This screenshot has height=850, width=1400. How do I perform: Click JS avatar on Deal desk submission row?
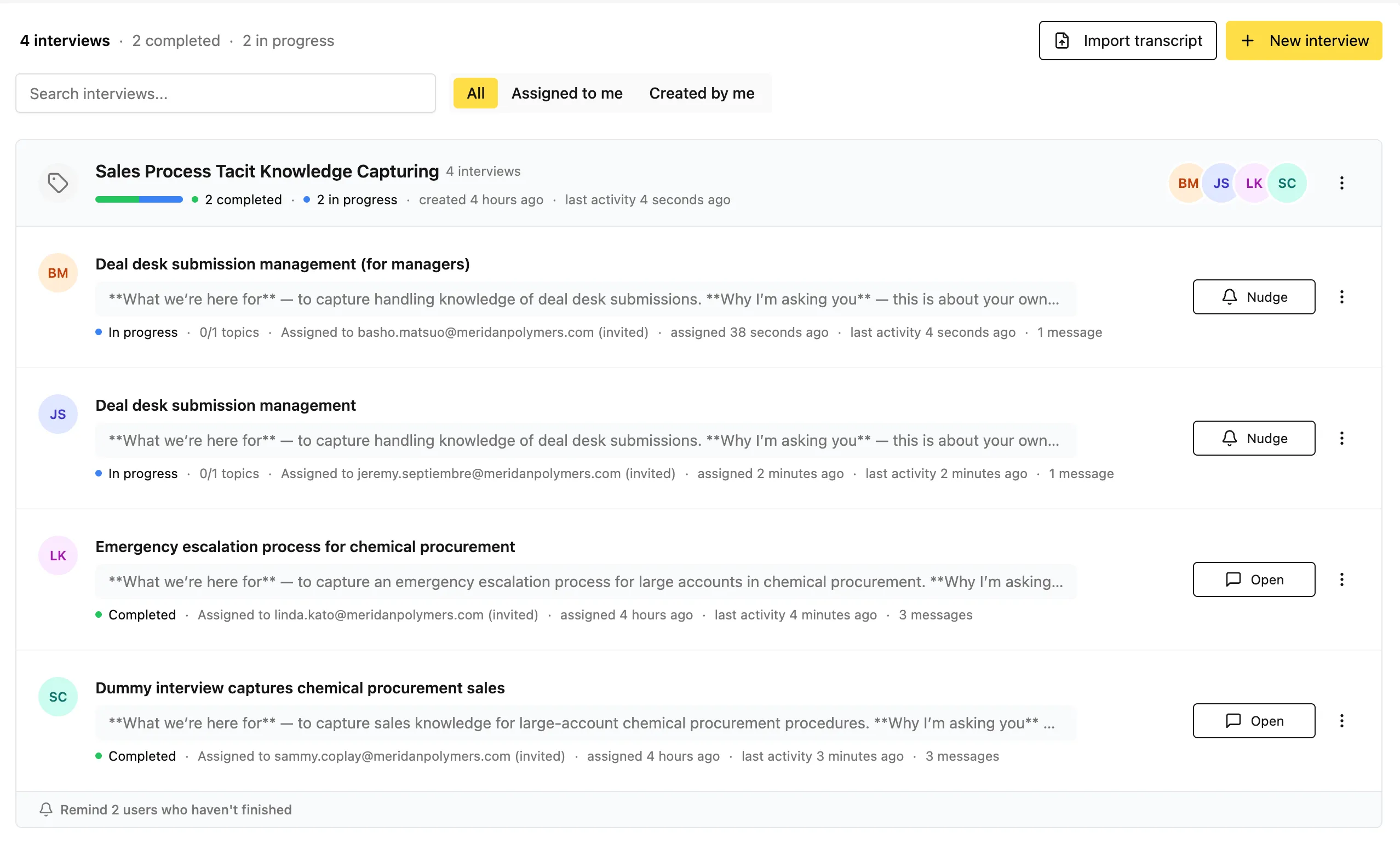58,414
